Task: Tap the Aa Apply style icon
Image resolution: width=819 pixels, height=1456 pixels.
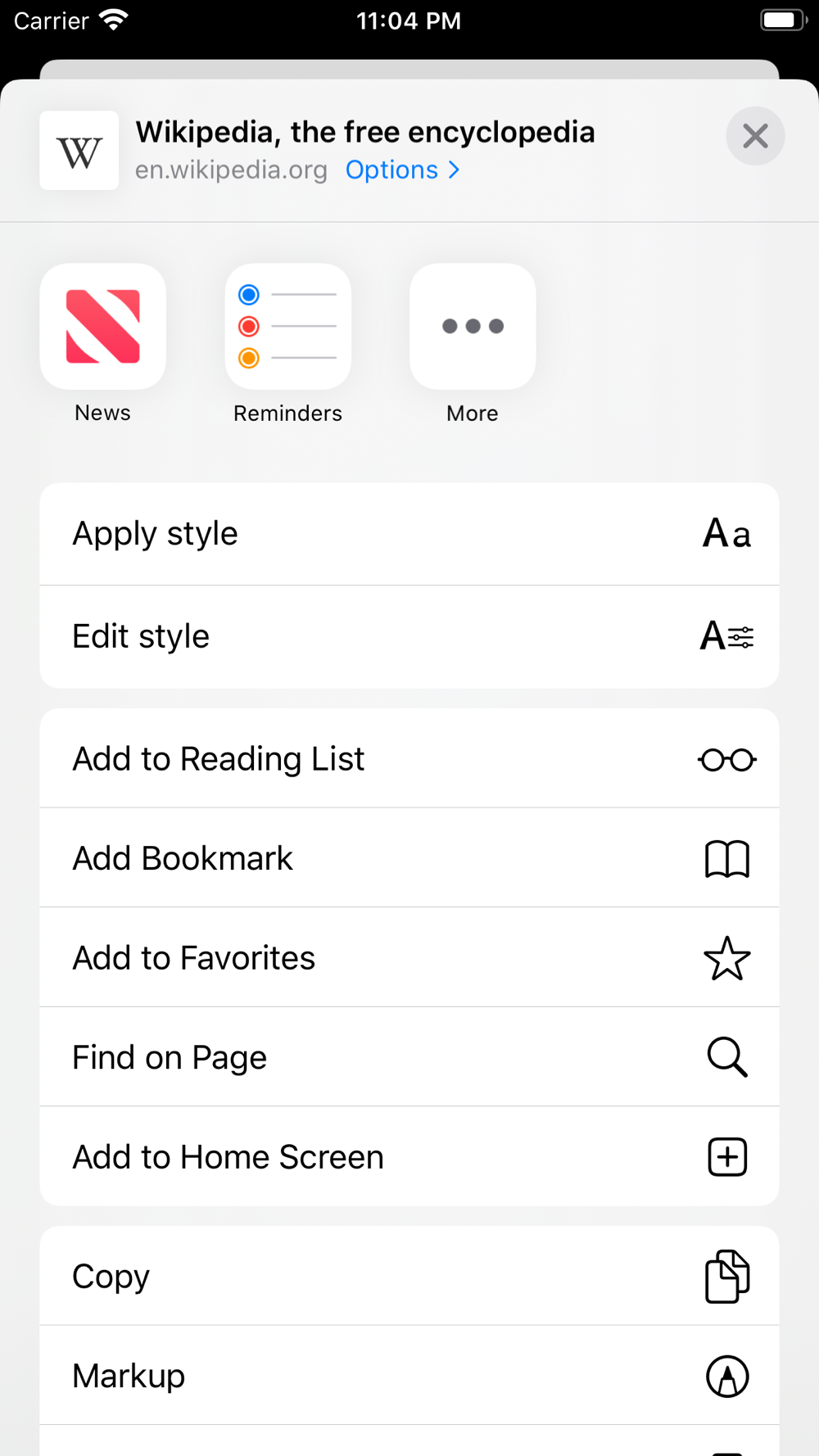Action: (x=727, y=534)
